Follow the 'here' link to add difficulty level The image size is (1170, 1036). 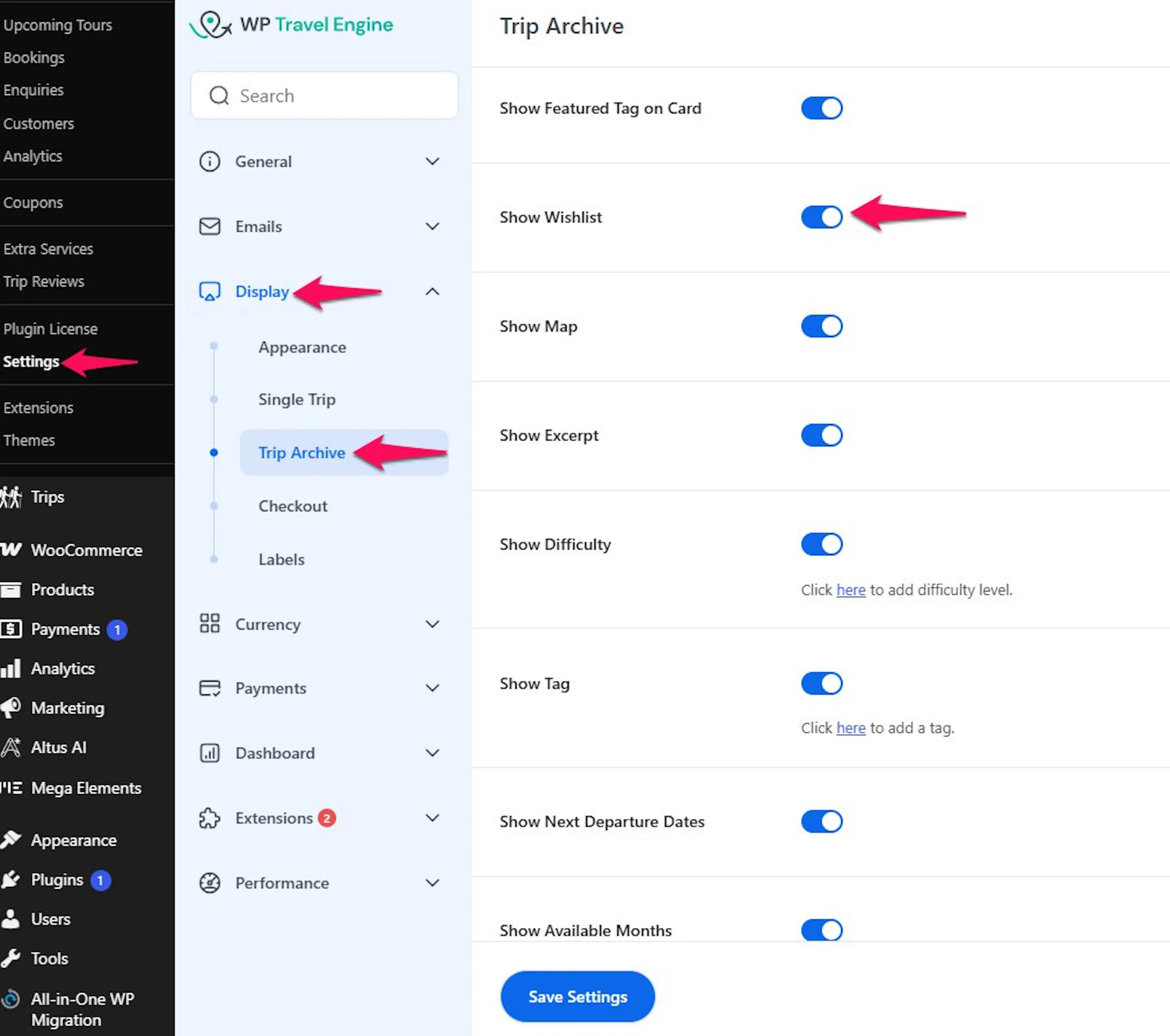(x=851, y=589)
